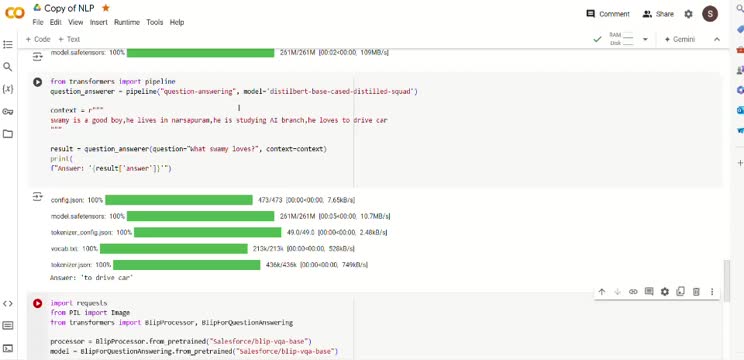Move cell up with arrow icon
The width and height of the screenshot is (744, 360).
click(x=602, y=292)
